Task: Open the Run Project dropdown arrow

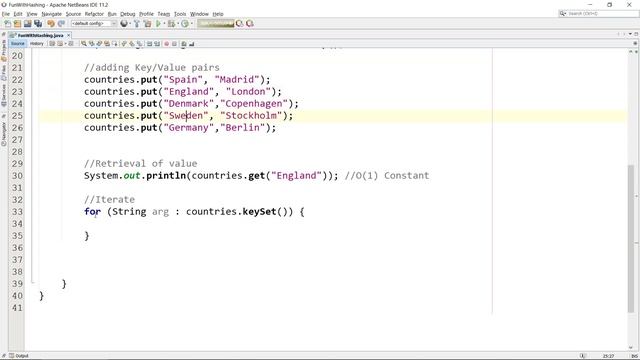Action: [x=164, y=24]
